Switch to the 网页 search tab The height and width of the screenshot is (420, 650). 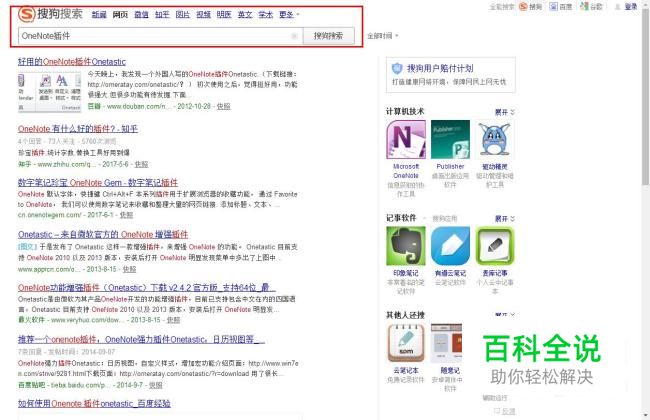[120, 15]
